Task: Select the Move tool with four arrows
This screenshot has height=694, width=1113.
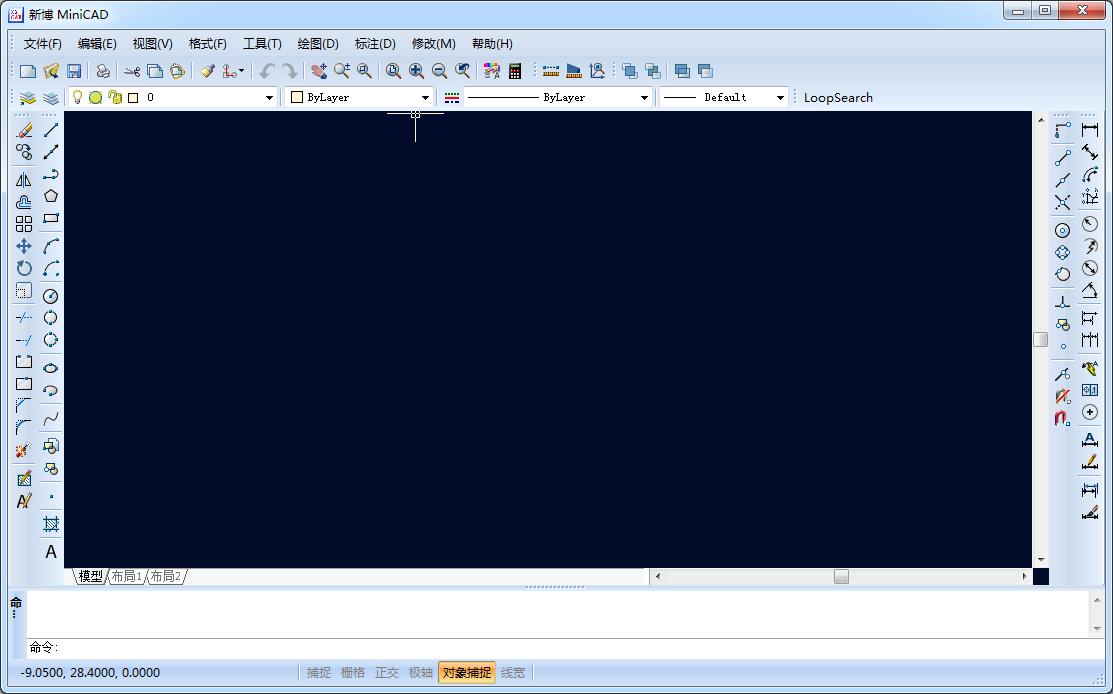Action: pos(24,246)
